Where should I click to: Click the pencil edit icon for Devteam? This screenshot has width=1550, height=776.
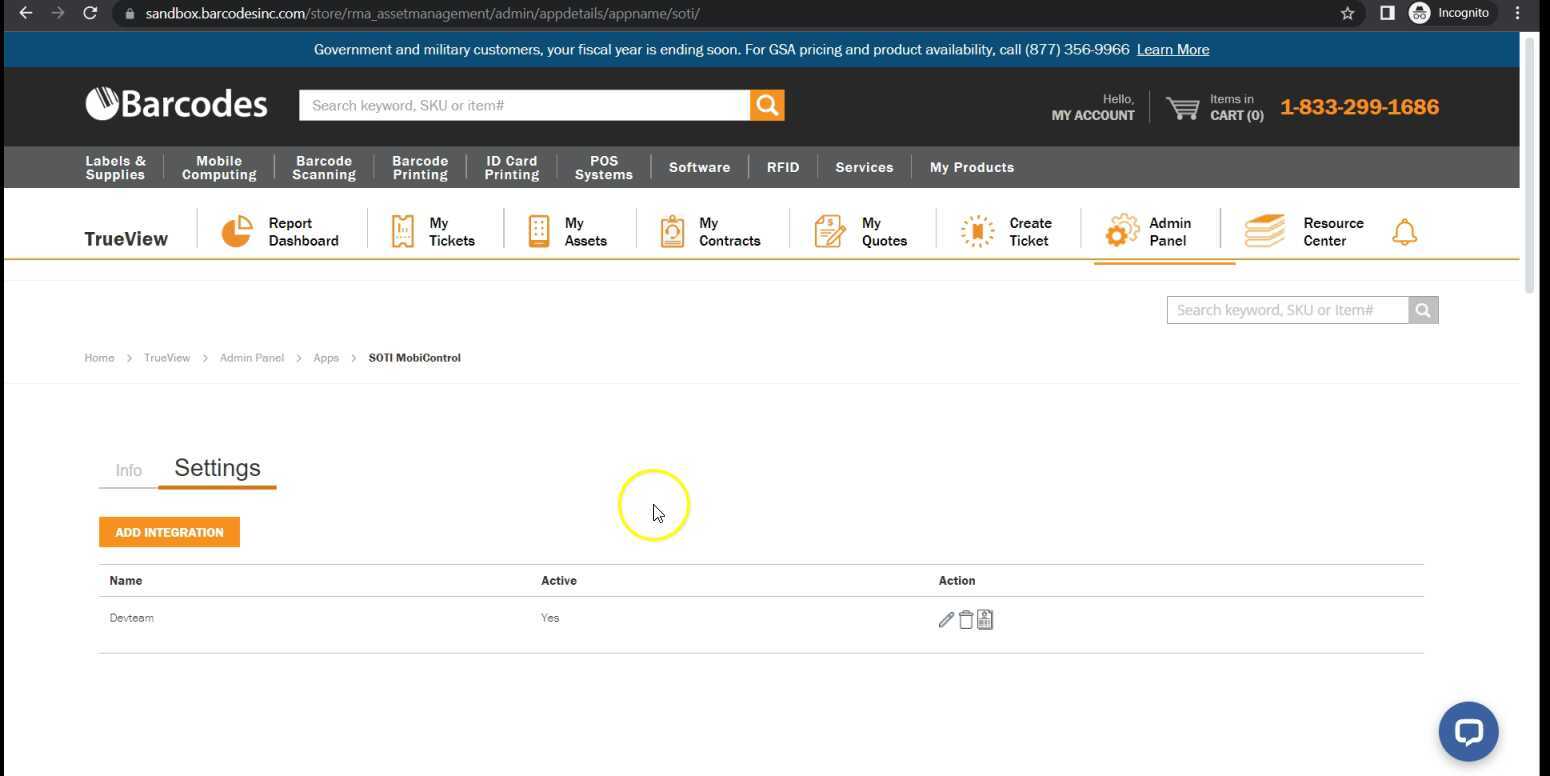click(x=945, y=620)
